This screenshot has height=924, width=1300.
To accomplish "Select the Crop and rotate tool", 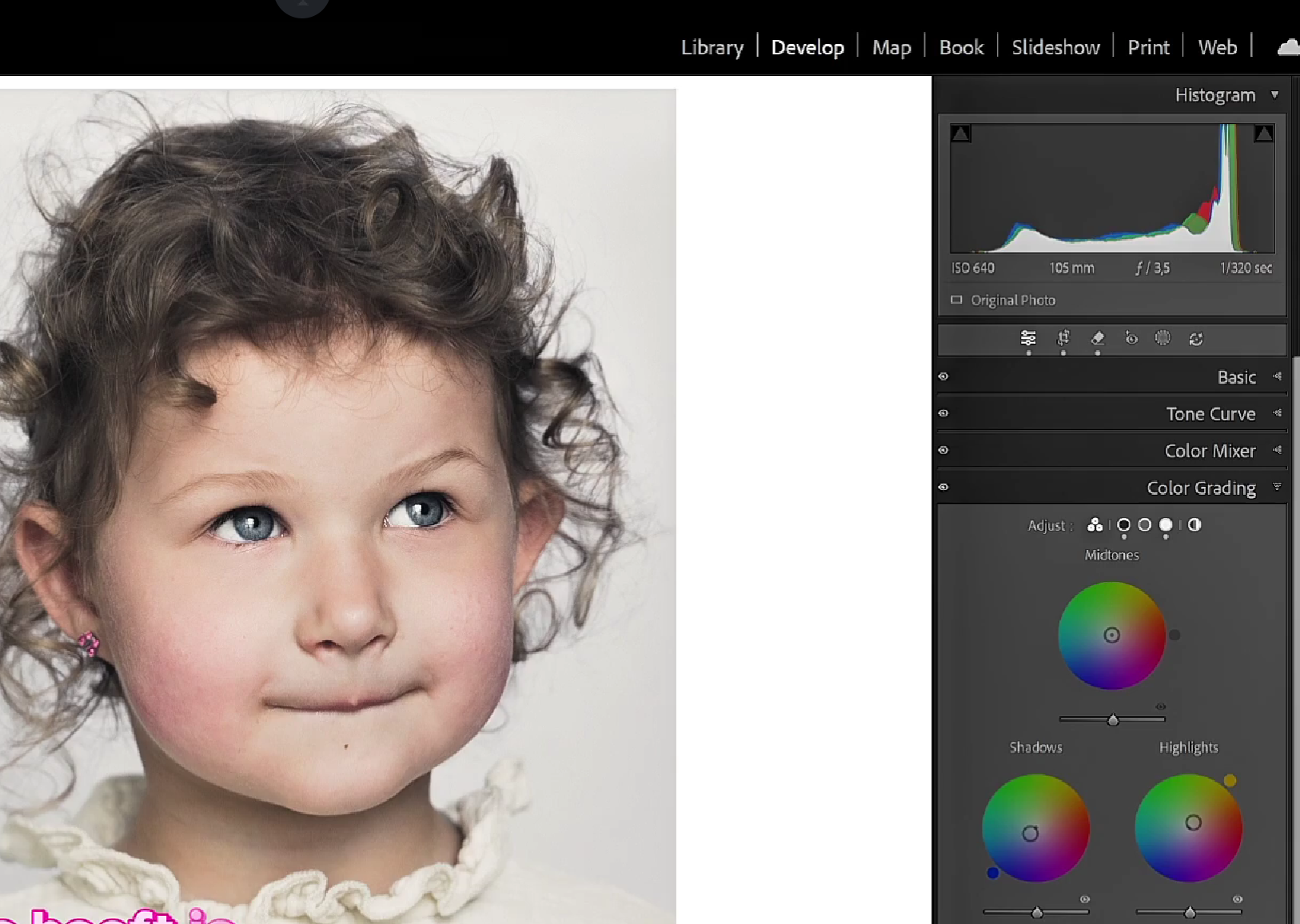I will click(x=1063, y=339).
